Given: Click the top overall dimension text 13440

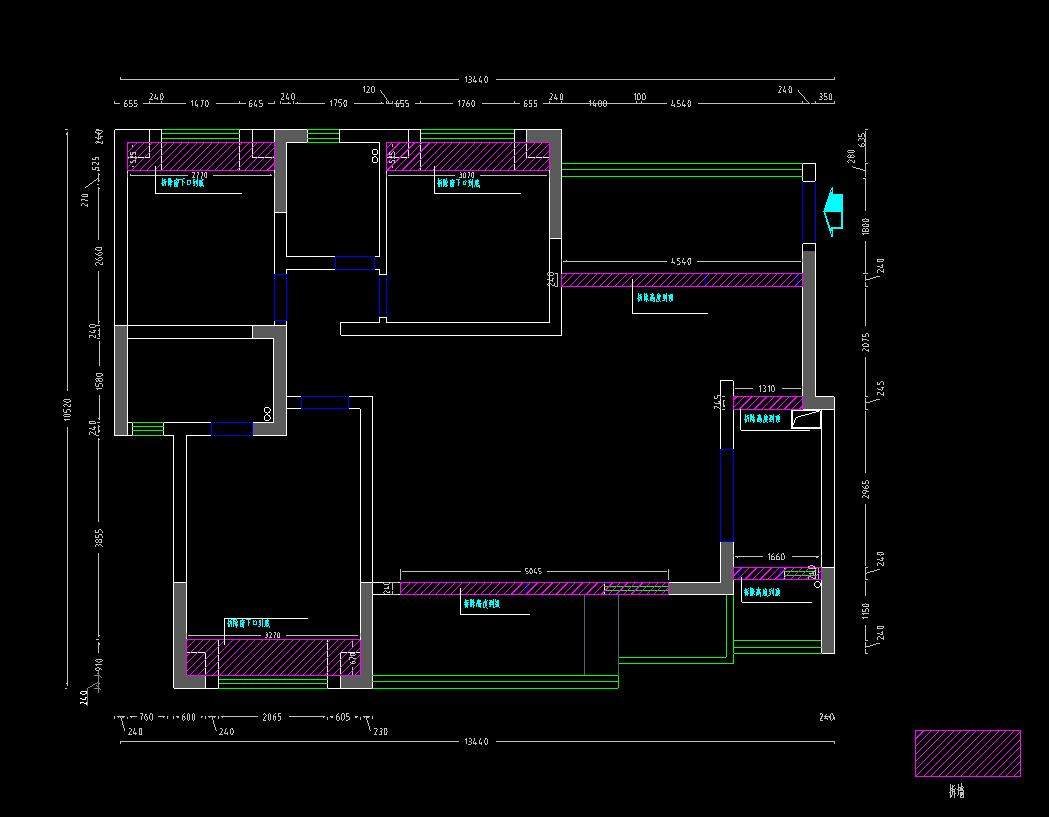Looking at the screenshot, I should point(476,79).
